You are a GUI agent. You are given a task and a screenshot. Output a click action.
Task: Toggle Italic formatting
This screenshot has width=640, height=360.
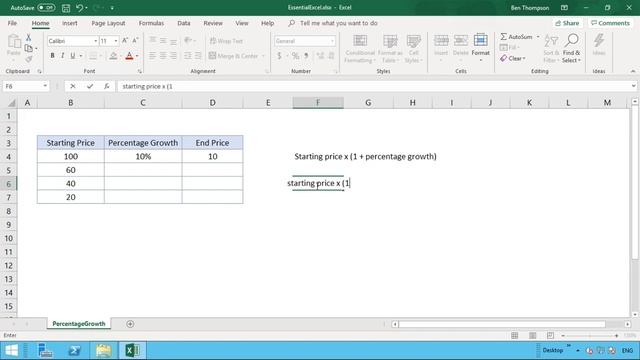point(62,56)
